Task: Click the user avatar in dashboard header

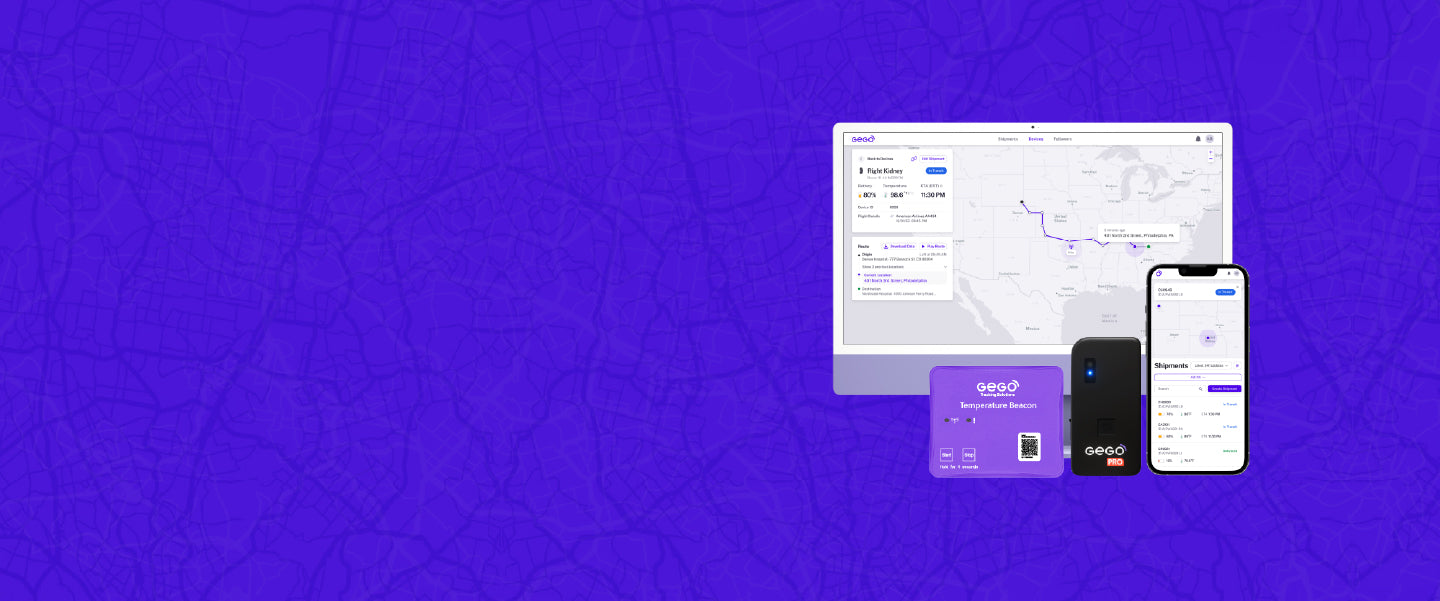Action: (1210, 139)
